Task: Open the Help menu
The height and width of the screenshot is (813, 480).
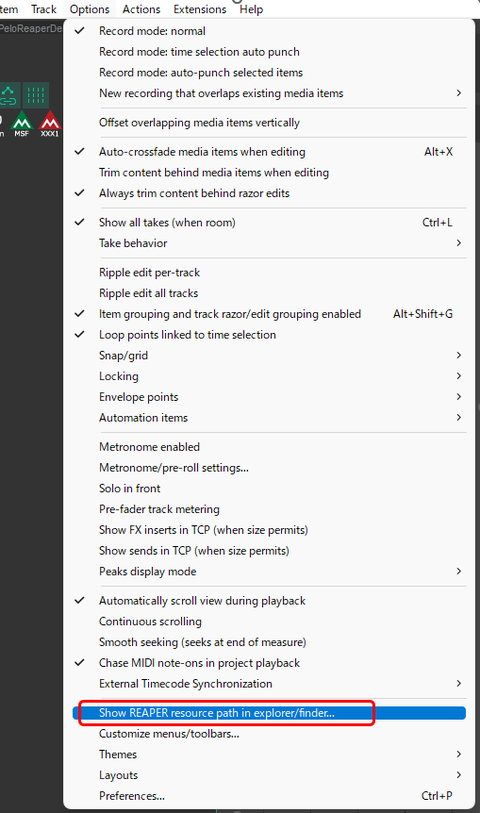Action: point(251,9)
